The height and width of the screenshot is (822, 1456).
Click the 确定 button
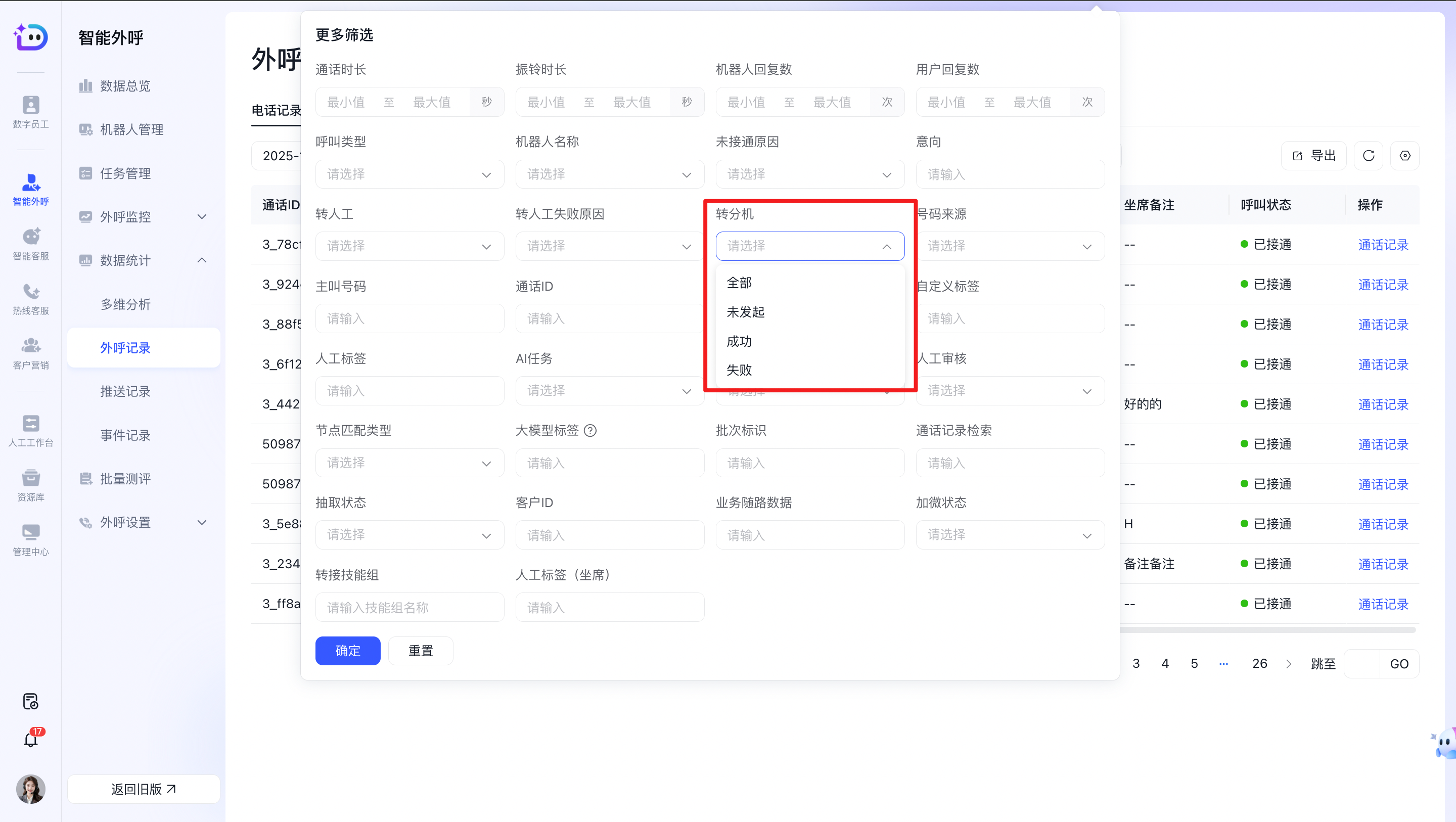click(348, 651)
